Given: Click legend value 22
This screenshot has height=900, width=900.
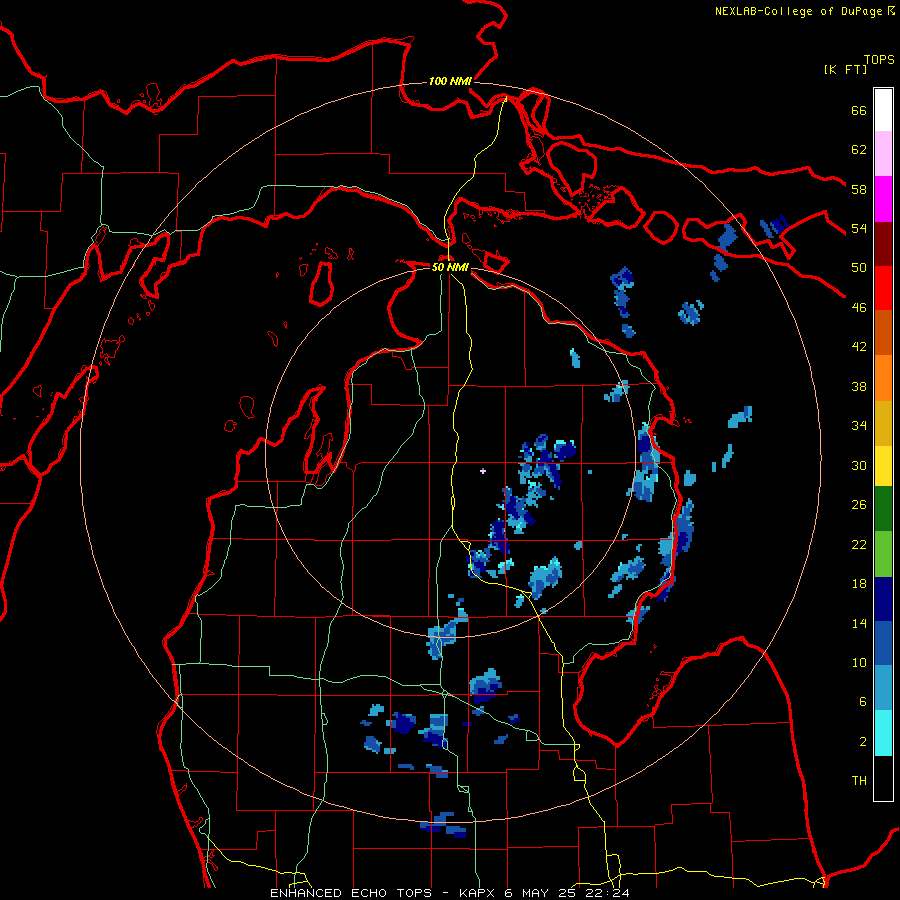Looking at the screenshot, I should pyautogui.click(x=859, y=544).
